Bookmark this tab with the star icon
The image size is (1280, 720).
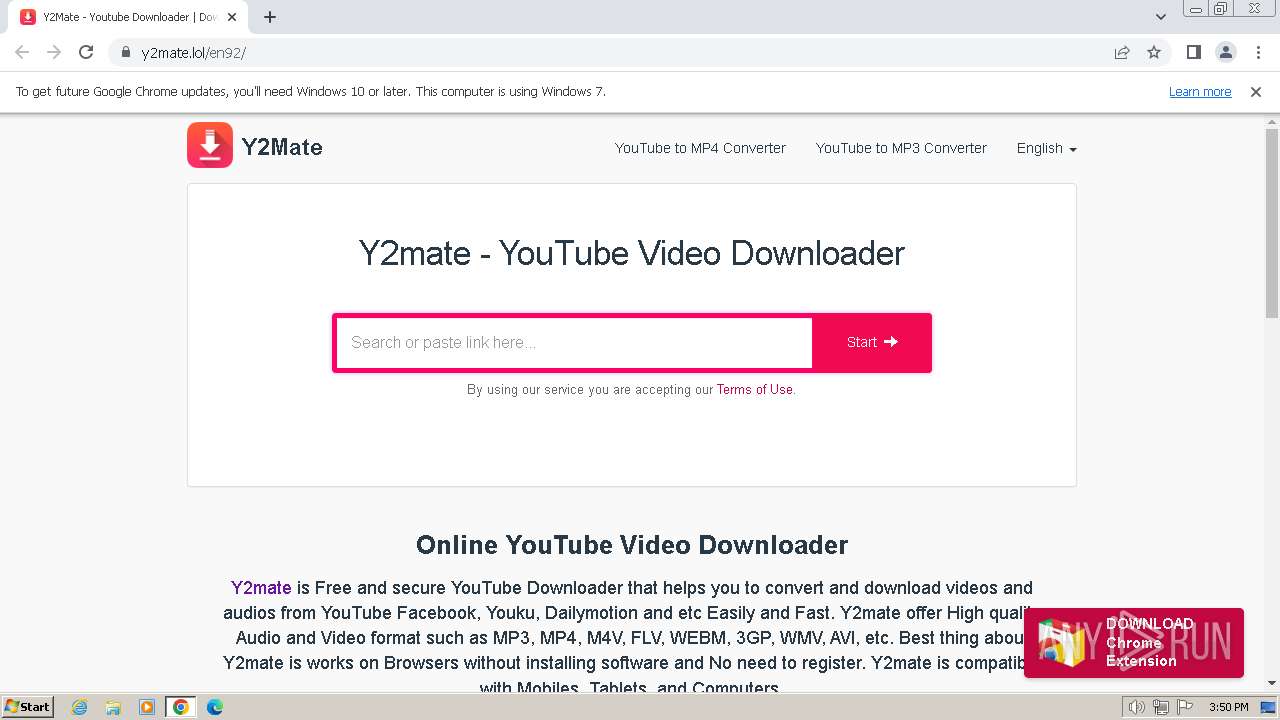click(x=1154, y=52)
